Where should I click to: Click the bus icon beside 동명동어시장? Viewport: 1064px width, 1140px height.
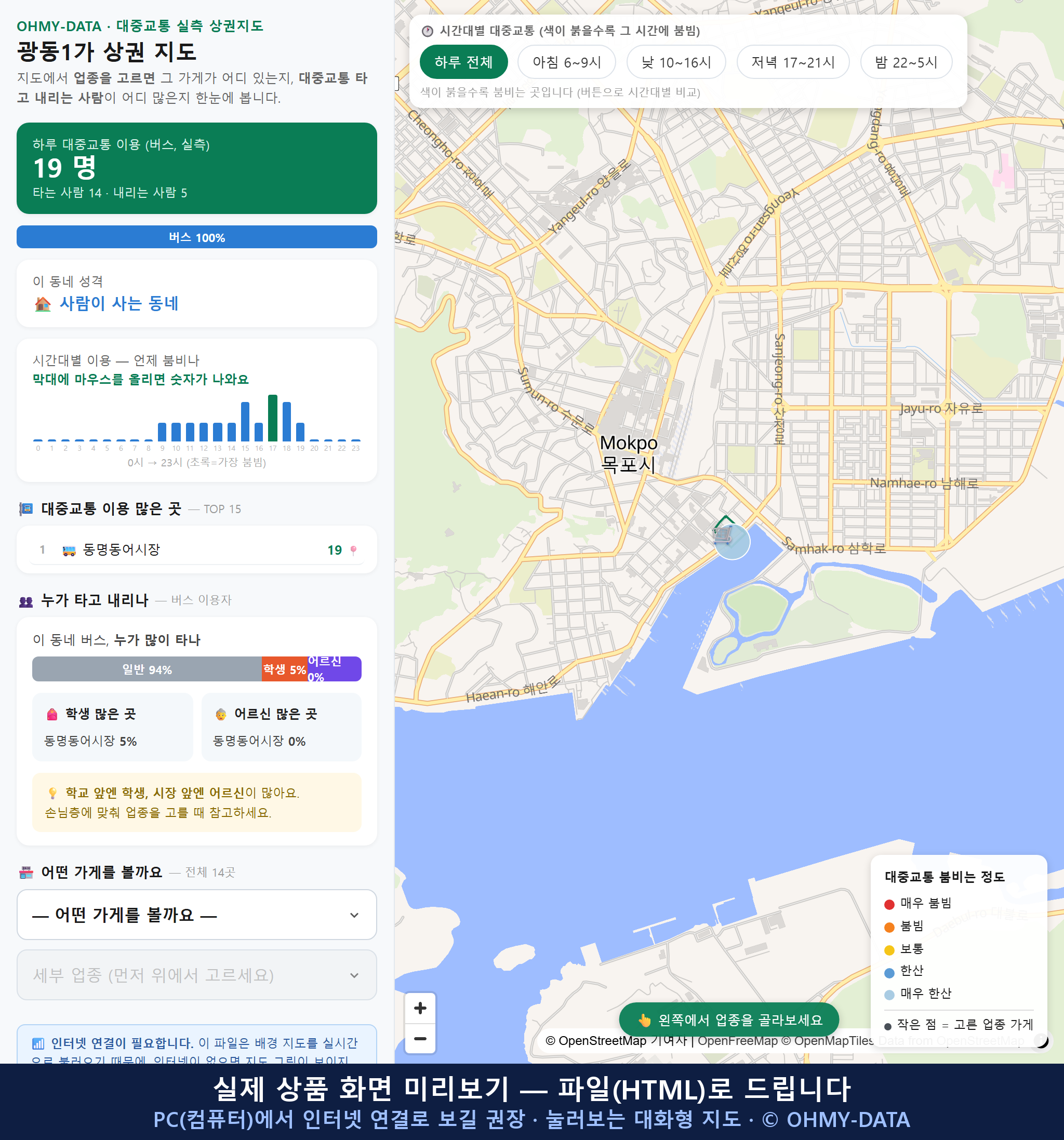pyautogui.click(x=69, y=551)
